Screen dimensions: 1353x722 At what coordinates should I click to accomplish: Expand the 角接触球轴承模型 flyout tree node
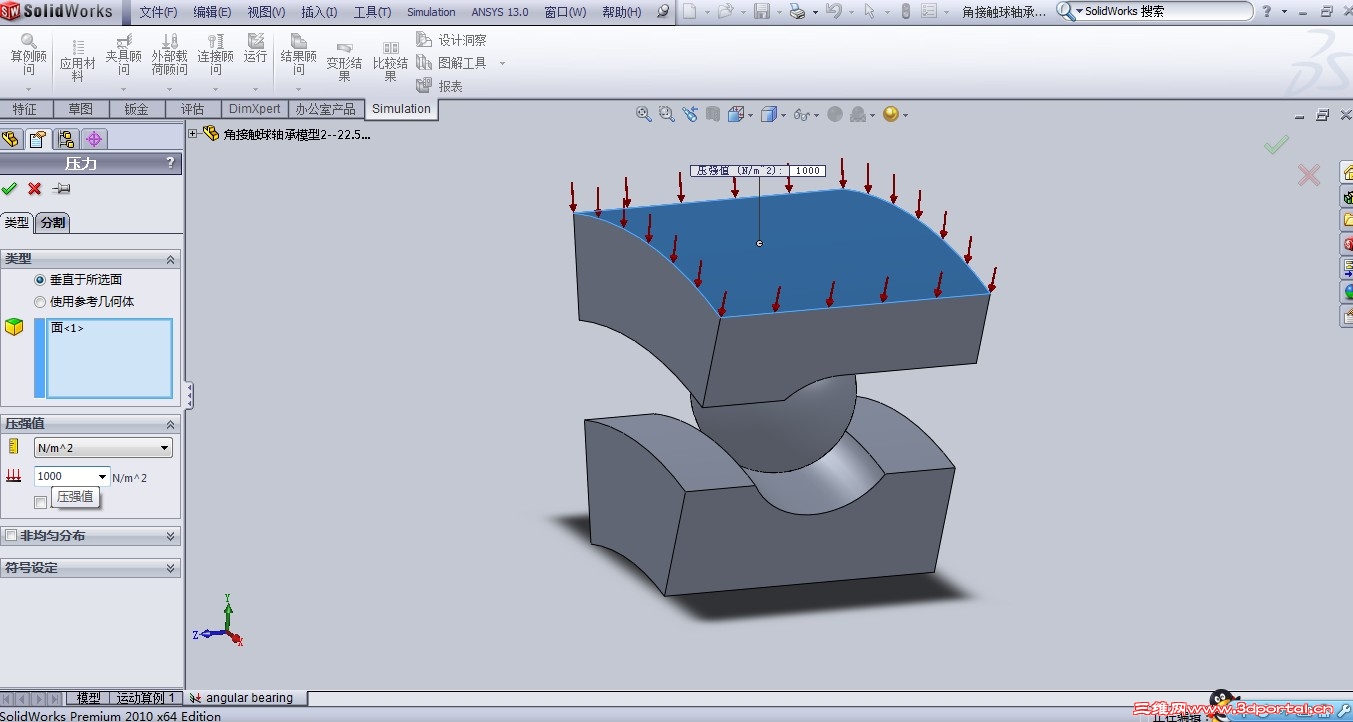[x=193, y=133]
